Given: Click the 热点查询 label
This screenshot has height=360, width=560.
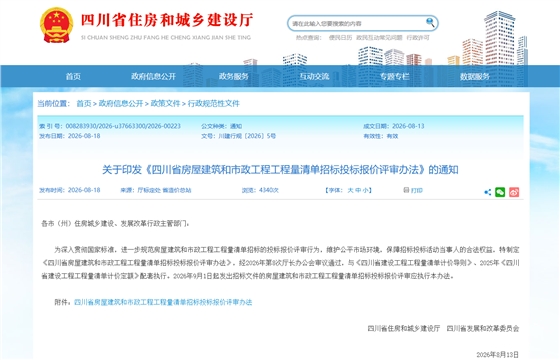Looking at the screenshot, I should 308,38.
